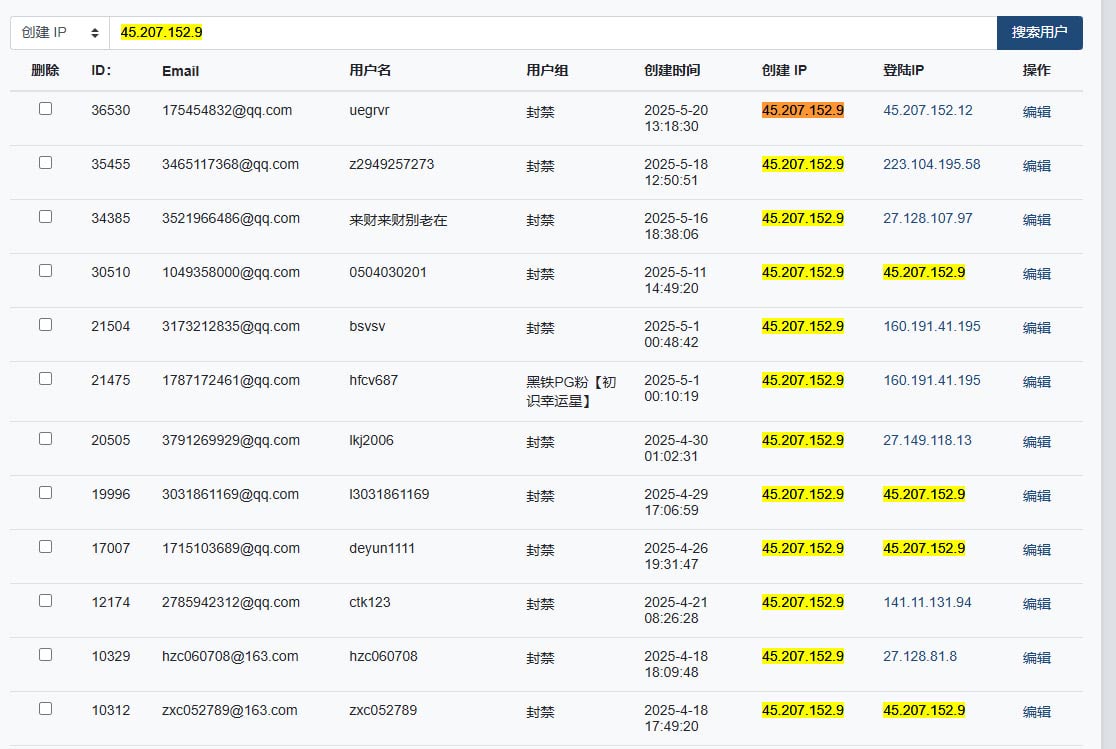Click email hzc060708@163.com

point(230,656)
